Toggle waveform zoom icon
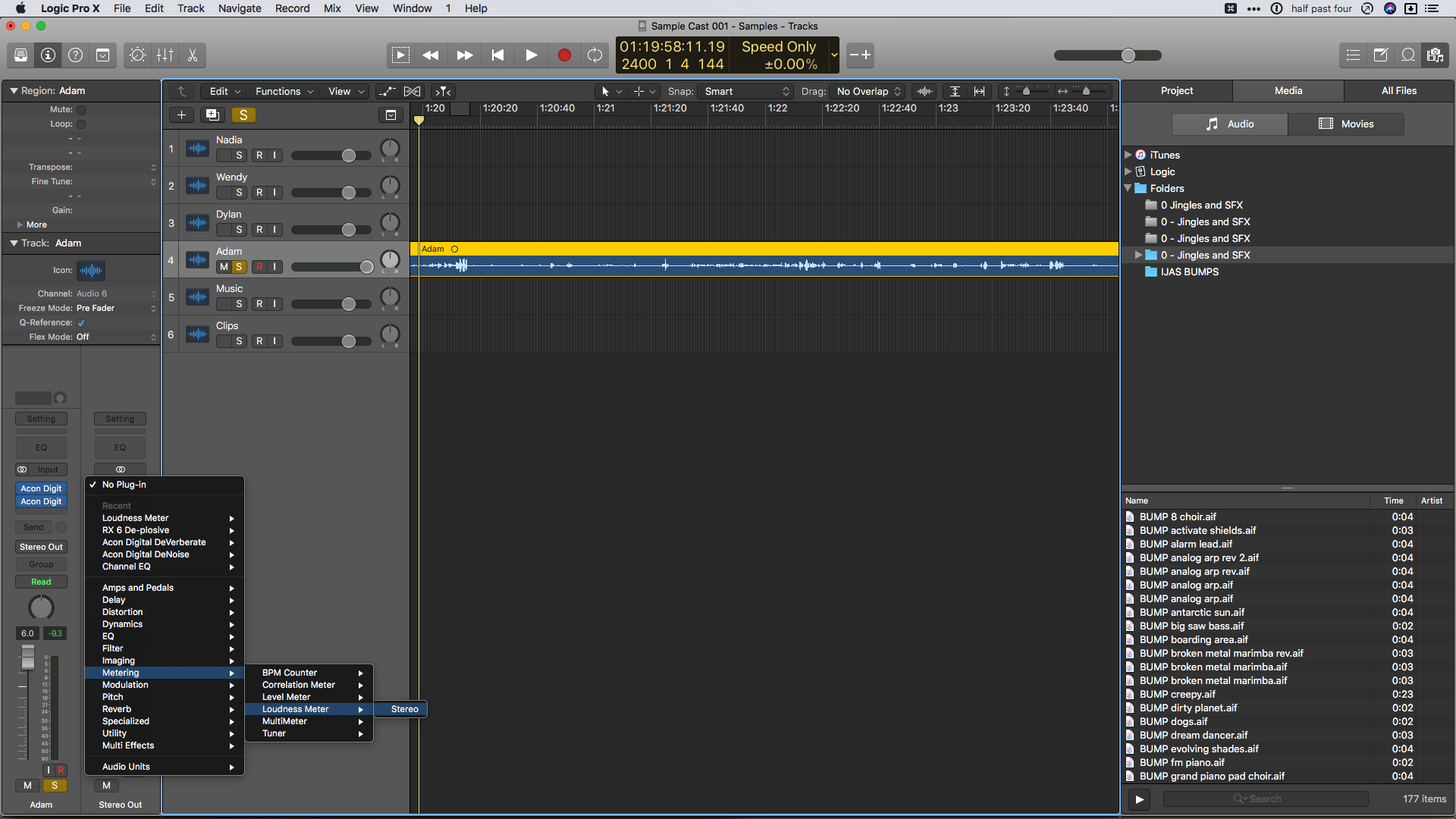This screenshot has height=819, width=1456. coord(924,92)
